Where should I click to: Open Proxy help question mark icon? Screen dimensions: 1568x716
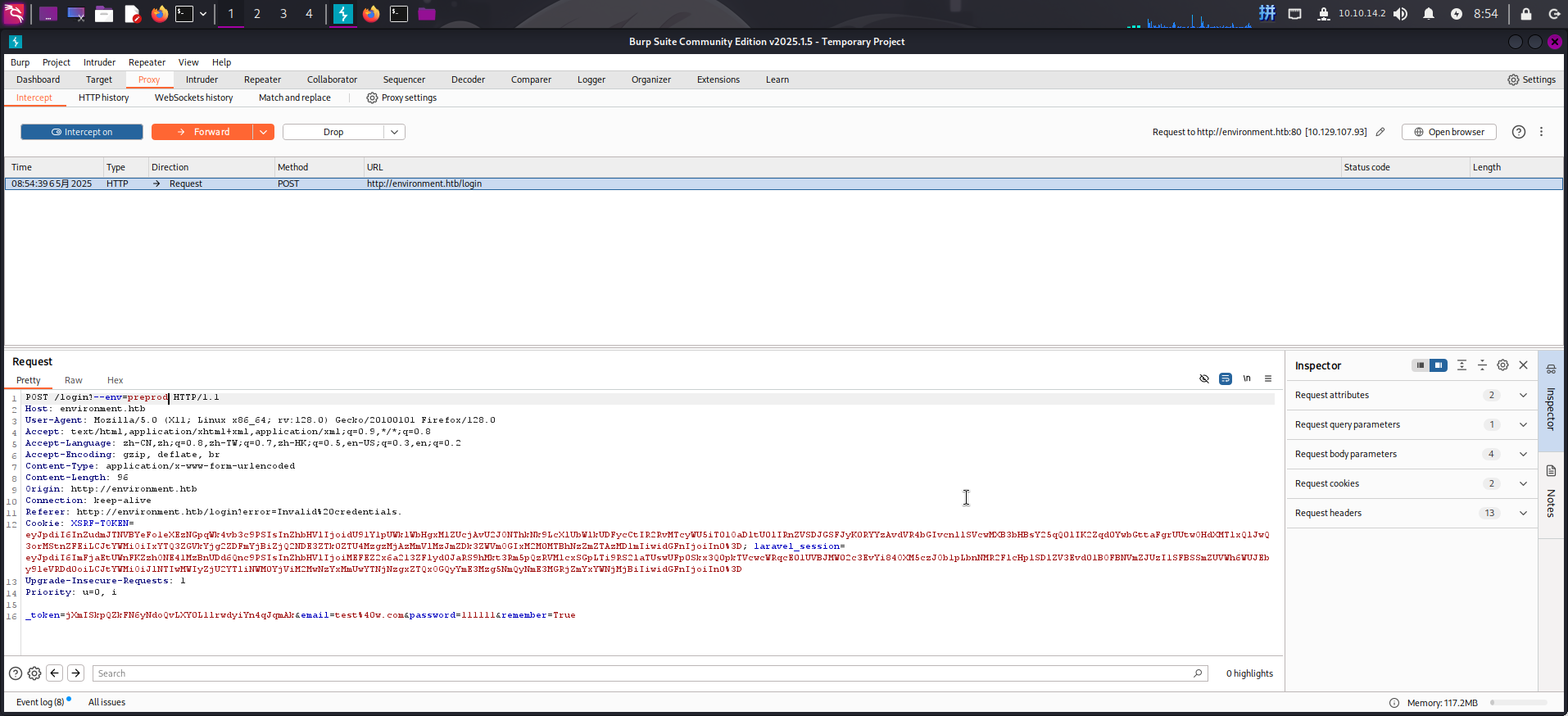pyautogui.click(x=1519, y=132)
